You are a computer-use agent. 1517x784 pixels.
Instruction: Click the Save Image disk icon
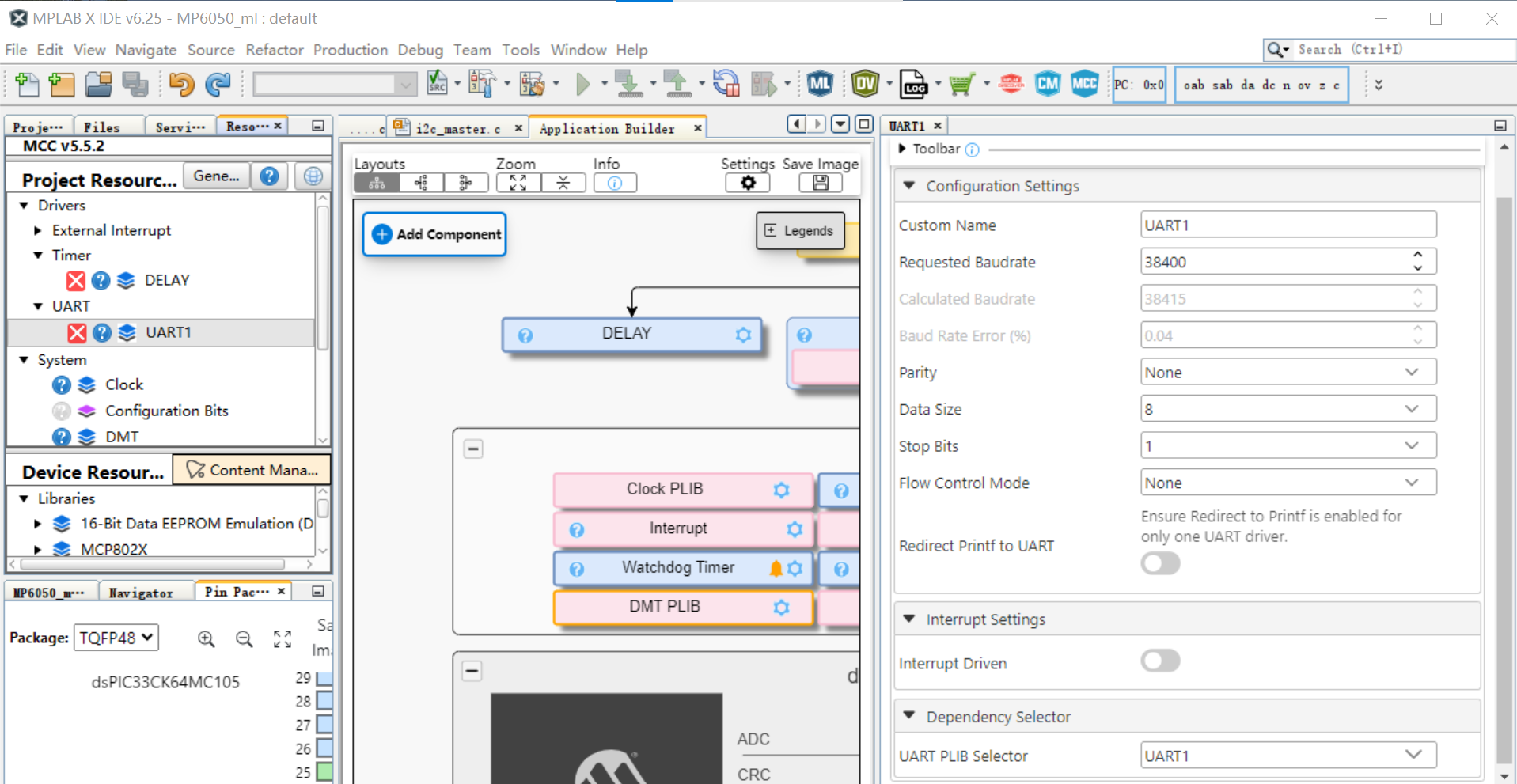click(821, 183)
